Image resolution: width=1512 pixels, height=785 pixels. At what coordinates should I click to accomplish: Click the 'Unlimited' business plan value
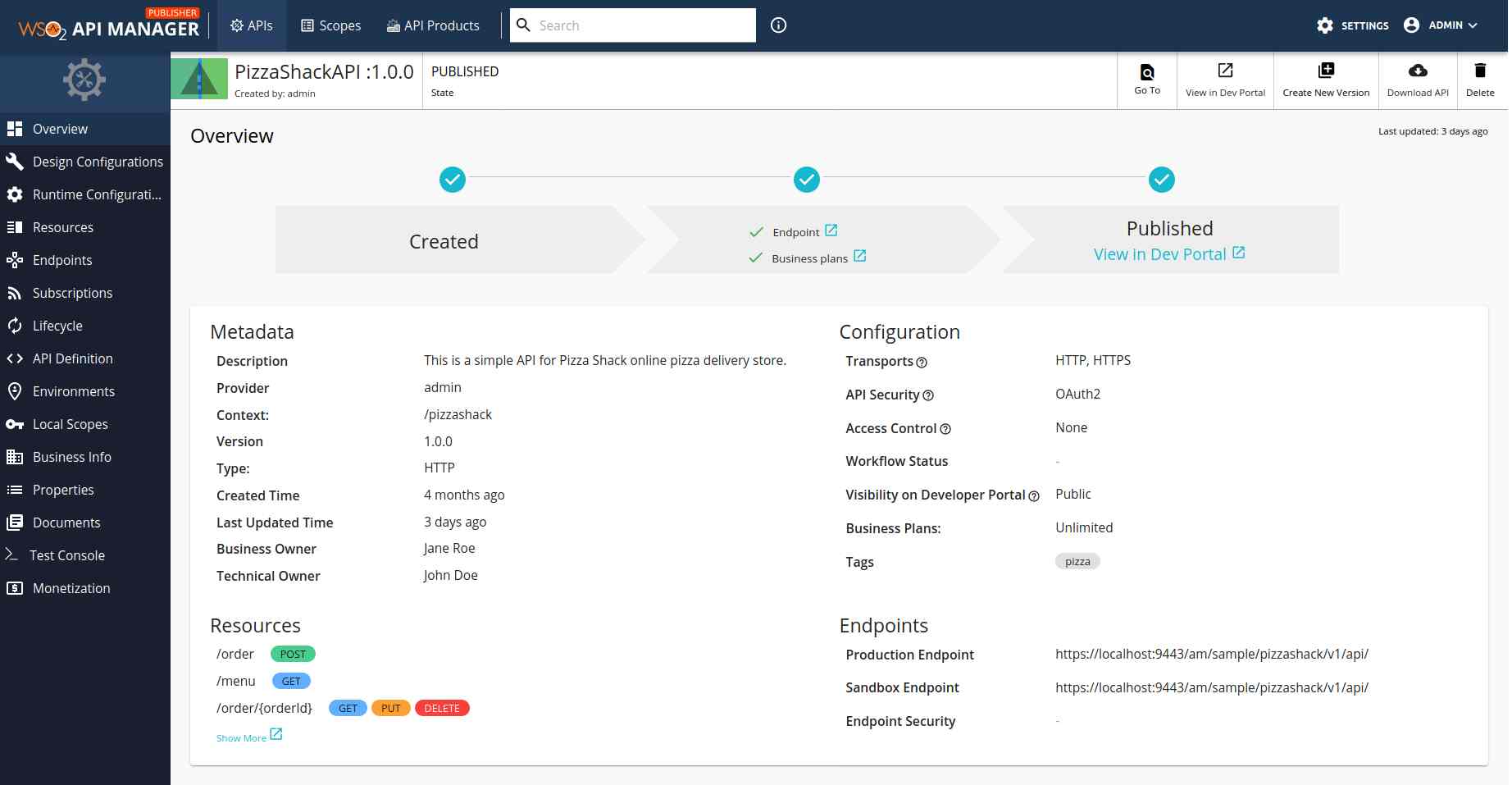point(1084,528)
